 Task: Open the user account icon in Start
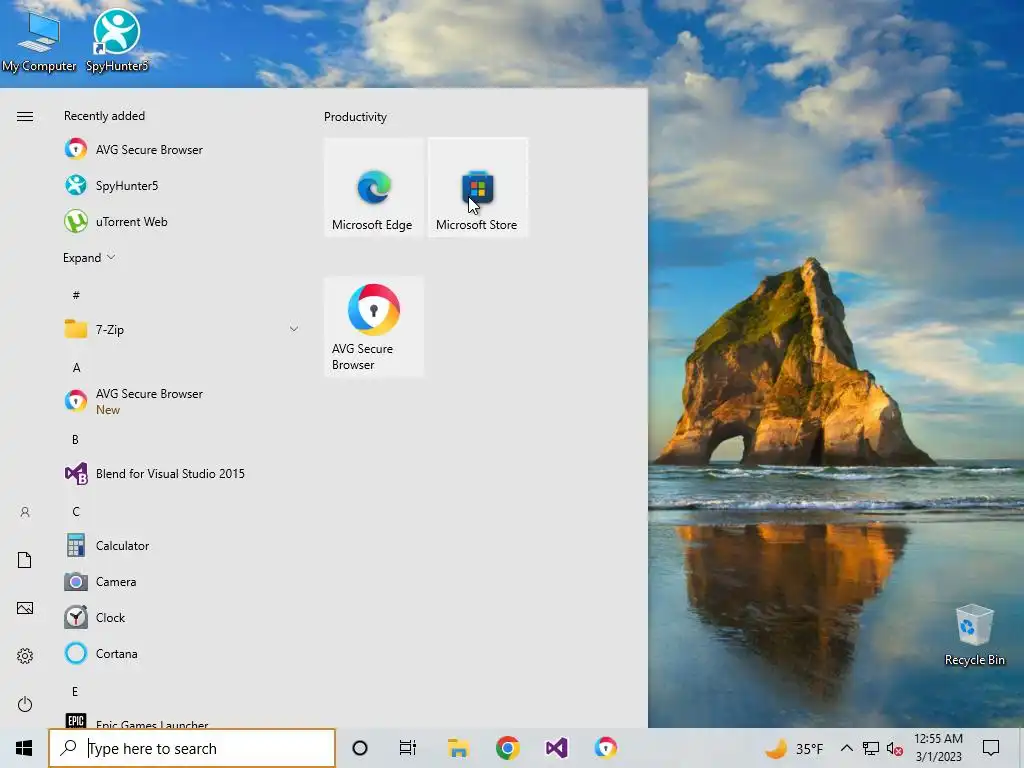pyautogui.click(x=25, y=512)
